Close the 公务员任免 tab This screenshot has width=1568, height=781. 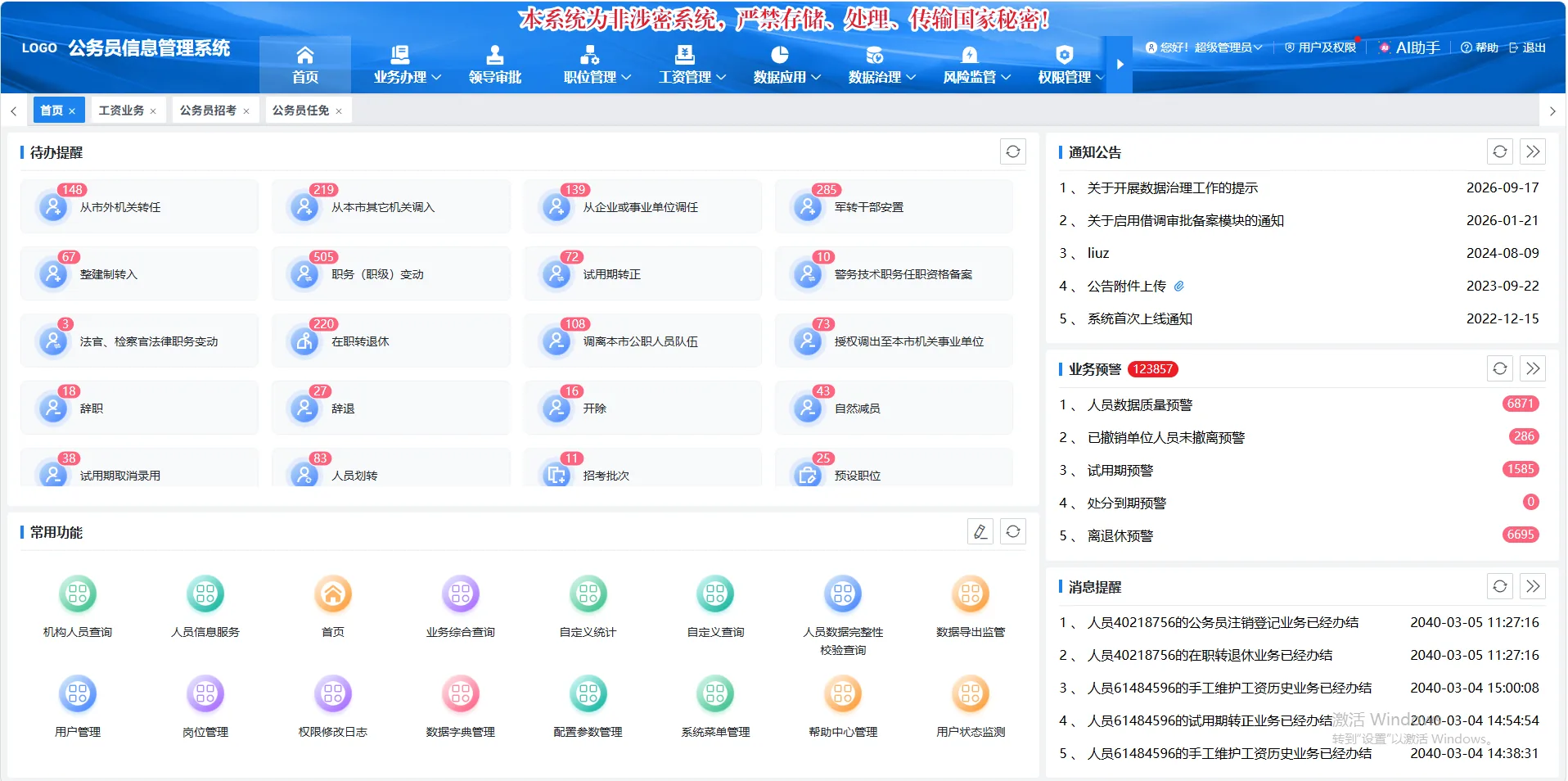tap(339, 111)
